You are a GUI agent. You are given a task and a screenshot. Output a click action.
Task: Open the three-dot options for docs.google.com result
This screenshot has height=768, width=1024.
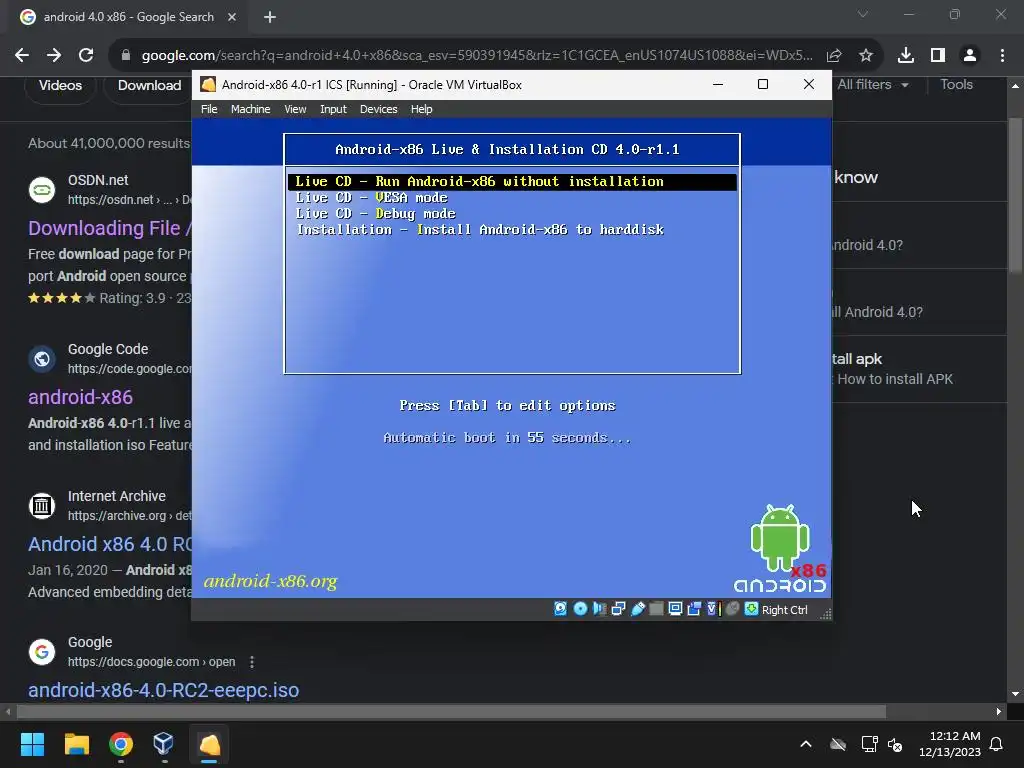252,662
